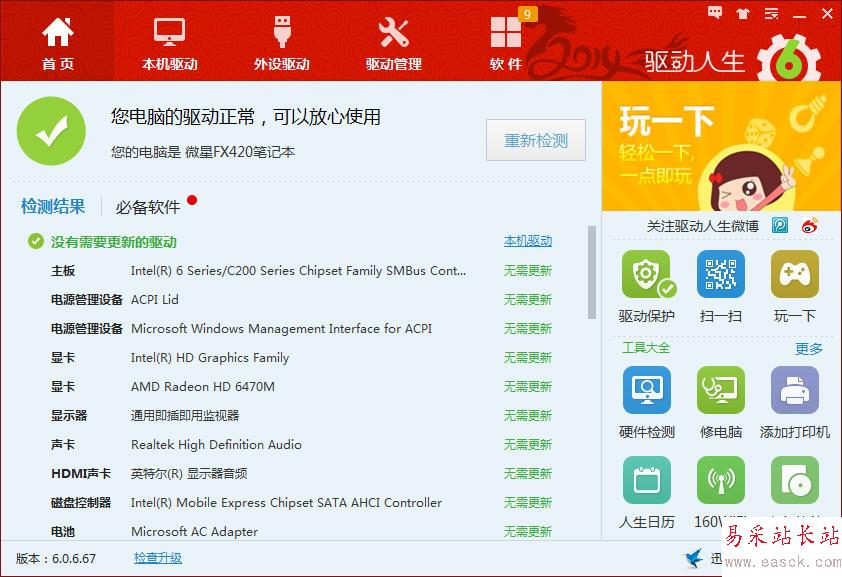The image size is (842, 577).
Task: Click the Xunlei bird icon
Action: (694, 558)
